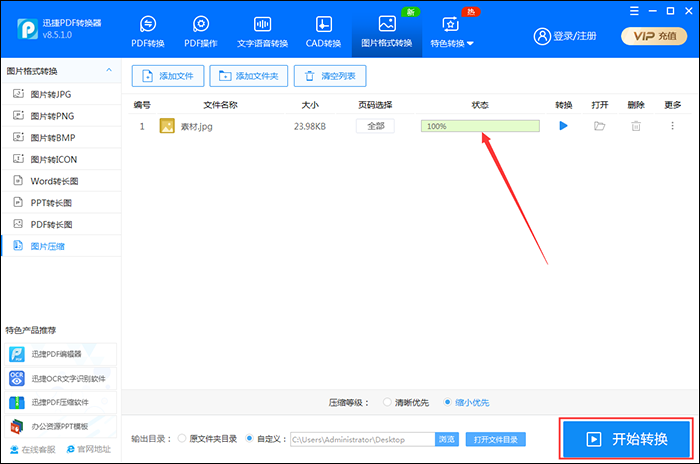Open 办公资源PPT模板 recommendation
Image resolution: width=700 pixels, height=464 pixels.
coord(60,426)
